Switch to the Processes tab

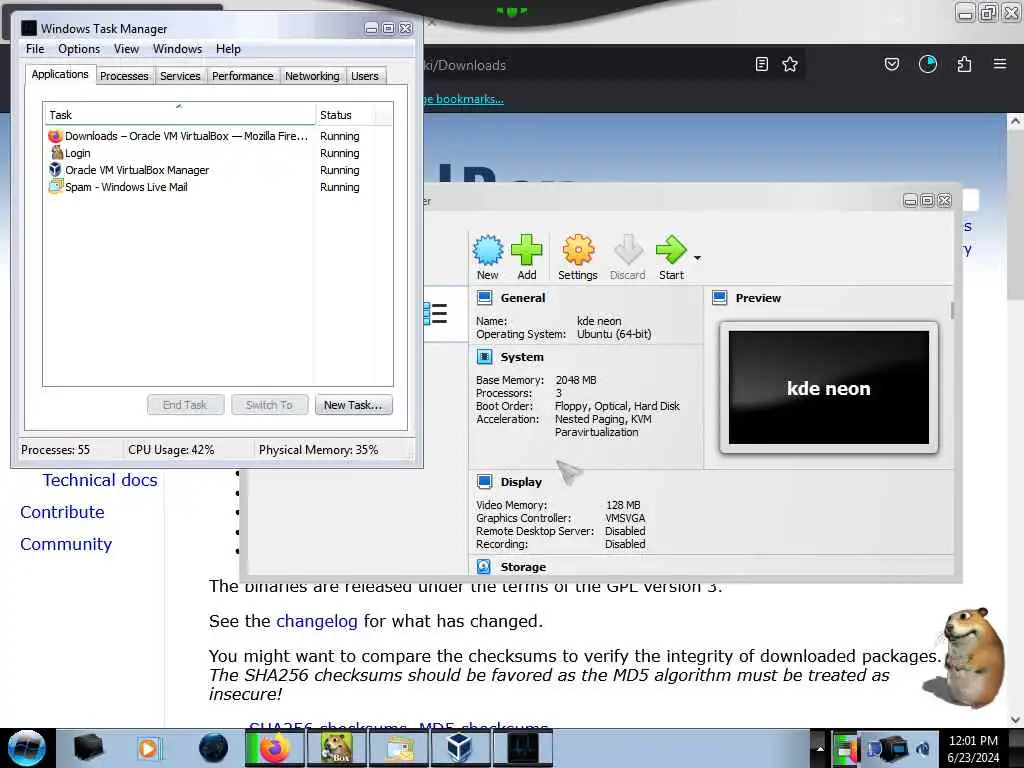pos(124,76)
